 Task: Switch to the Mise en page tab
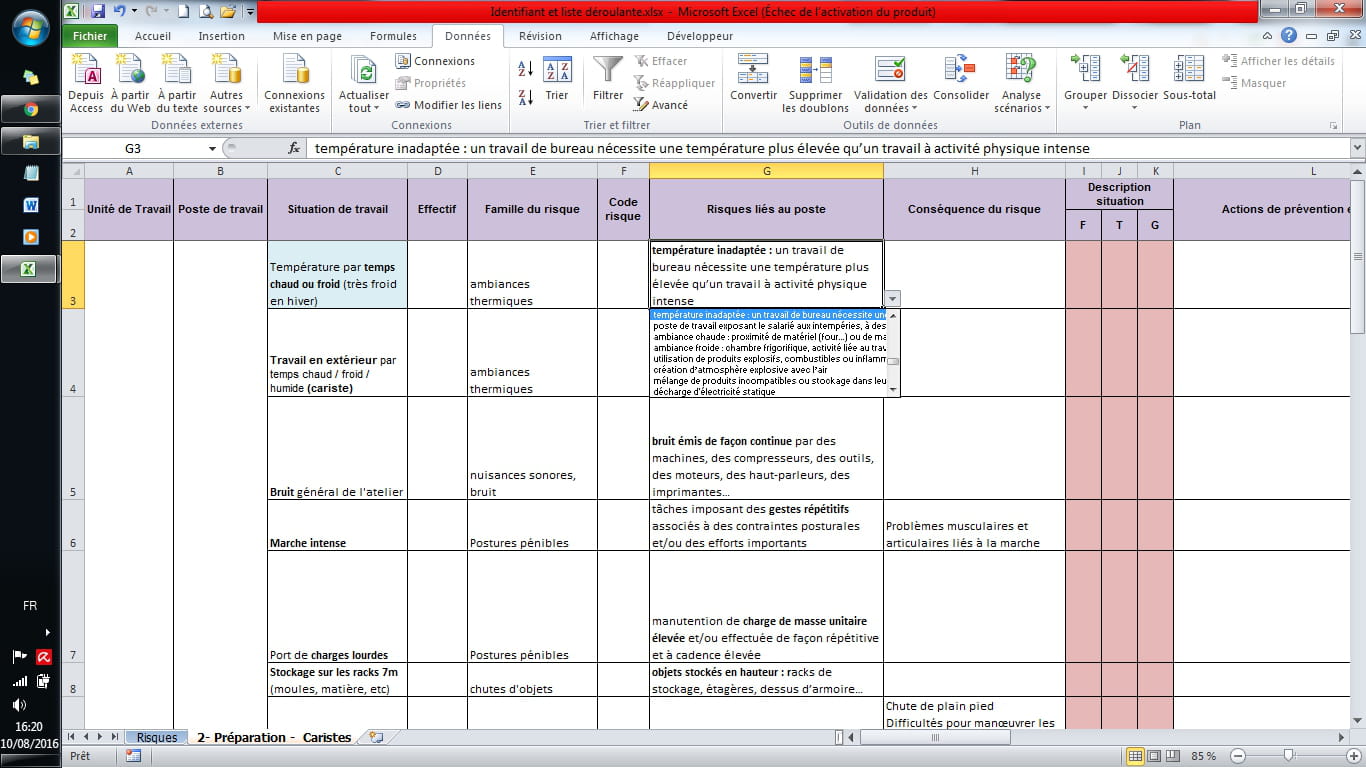306,36
